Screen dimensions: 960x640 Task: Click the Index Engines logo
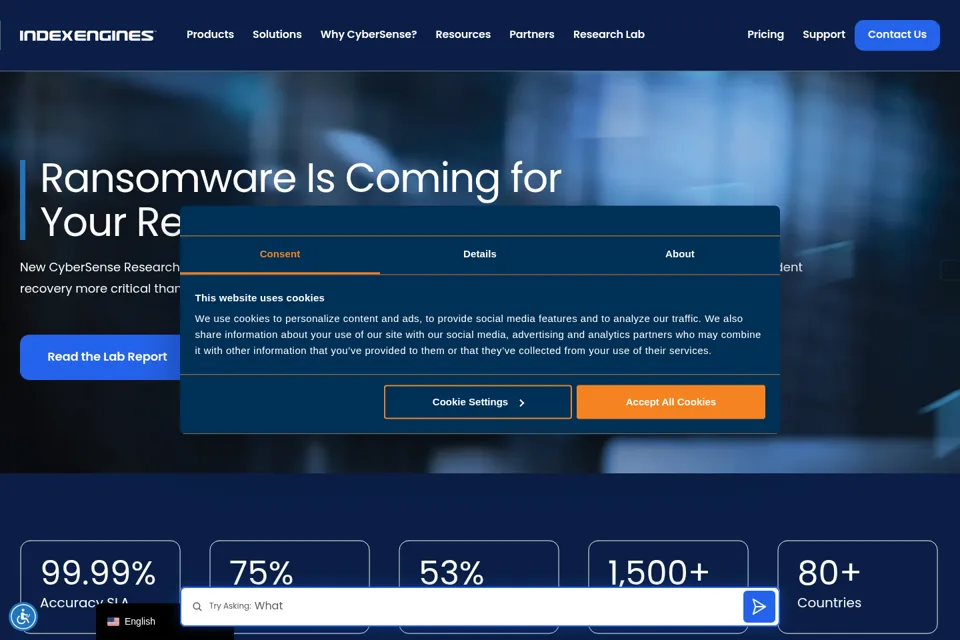click(88, 36)
